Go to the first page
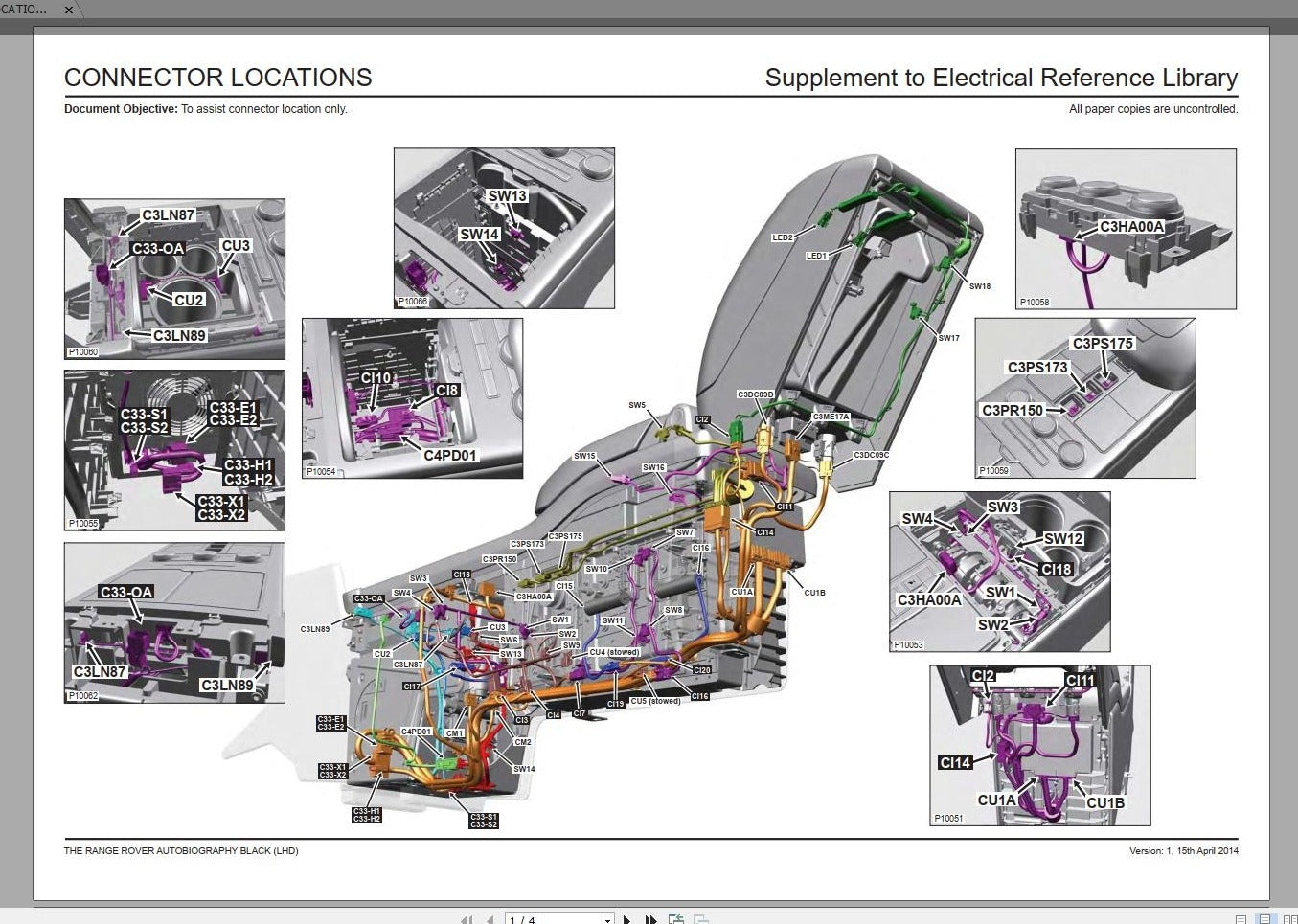This screenshot has height=924, width=1298. point(467,919)
